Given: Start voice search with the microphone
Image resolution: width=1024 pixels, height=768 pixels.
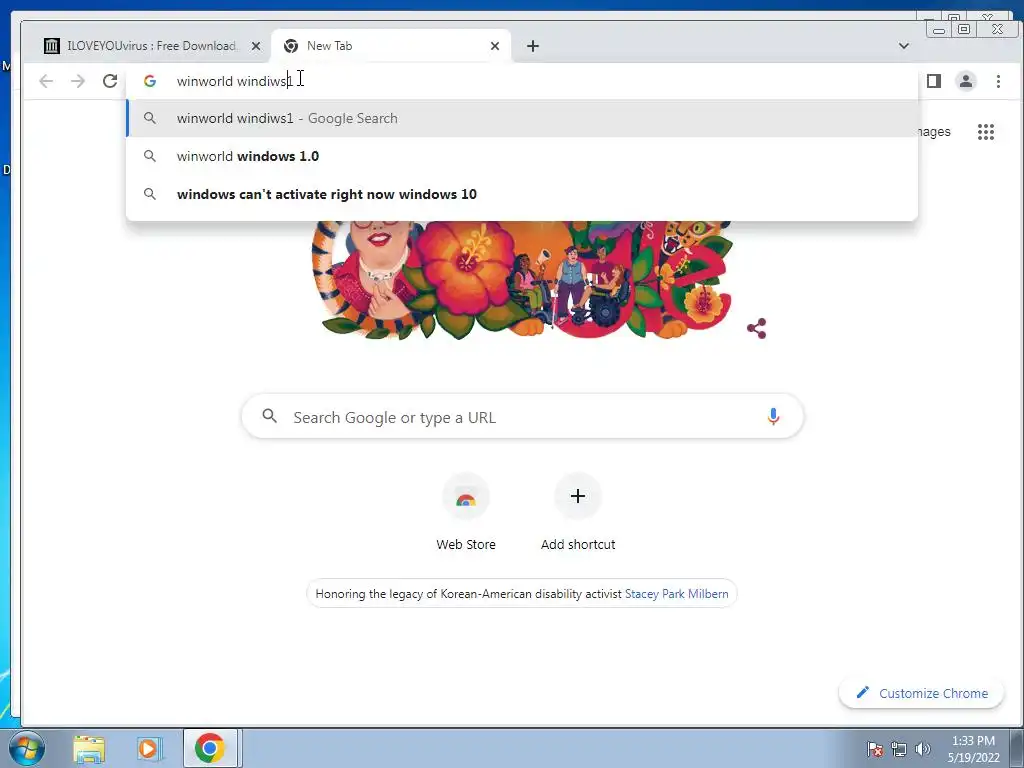Looking at the screenshot, I should [773, 417].
